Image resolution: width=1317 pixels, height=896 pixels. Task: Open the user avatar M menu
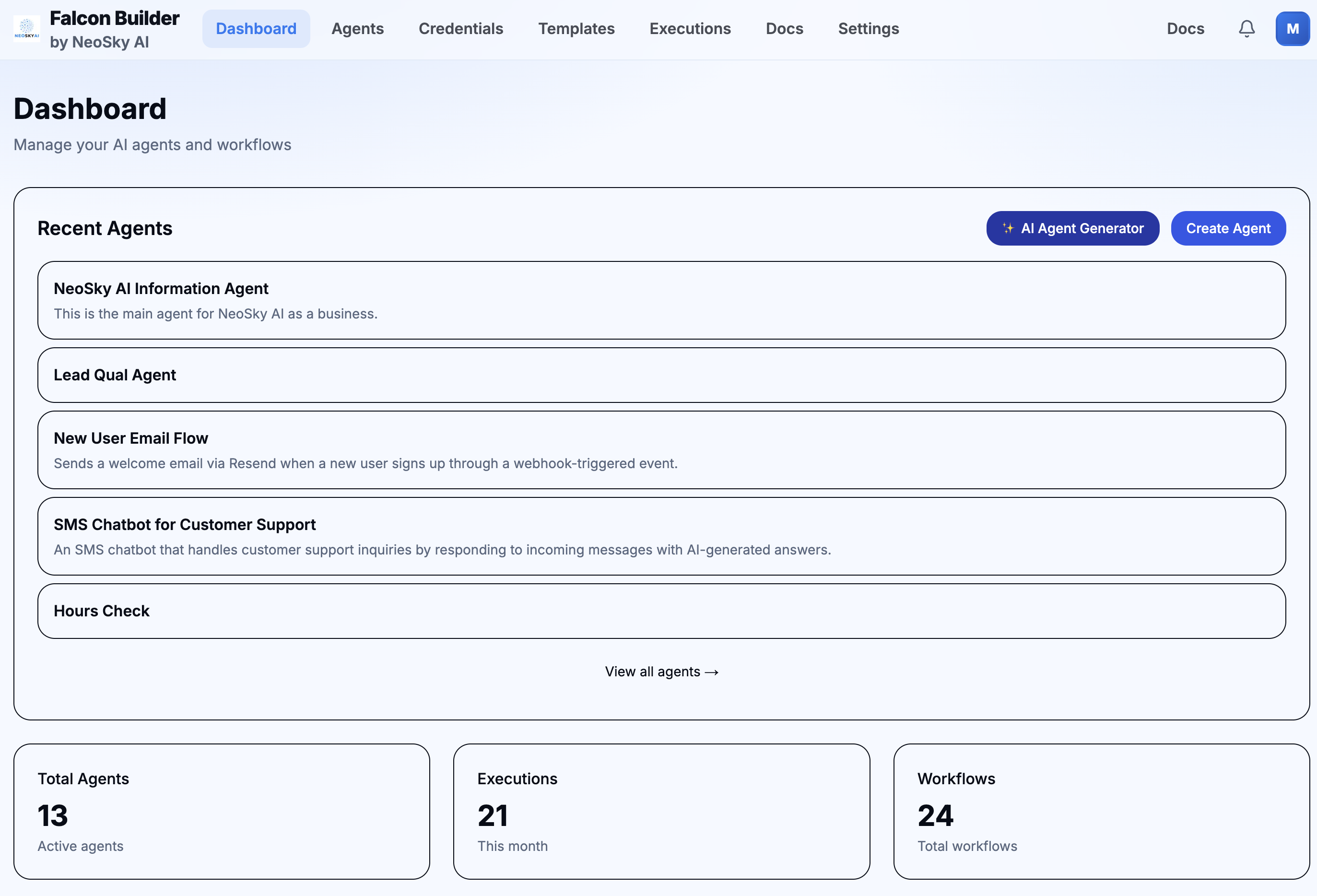[x=1293, y=28]
